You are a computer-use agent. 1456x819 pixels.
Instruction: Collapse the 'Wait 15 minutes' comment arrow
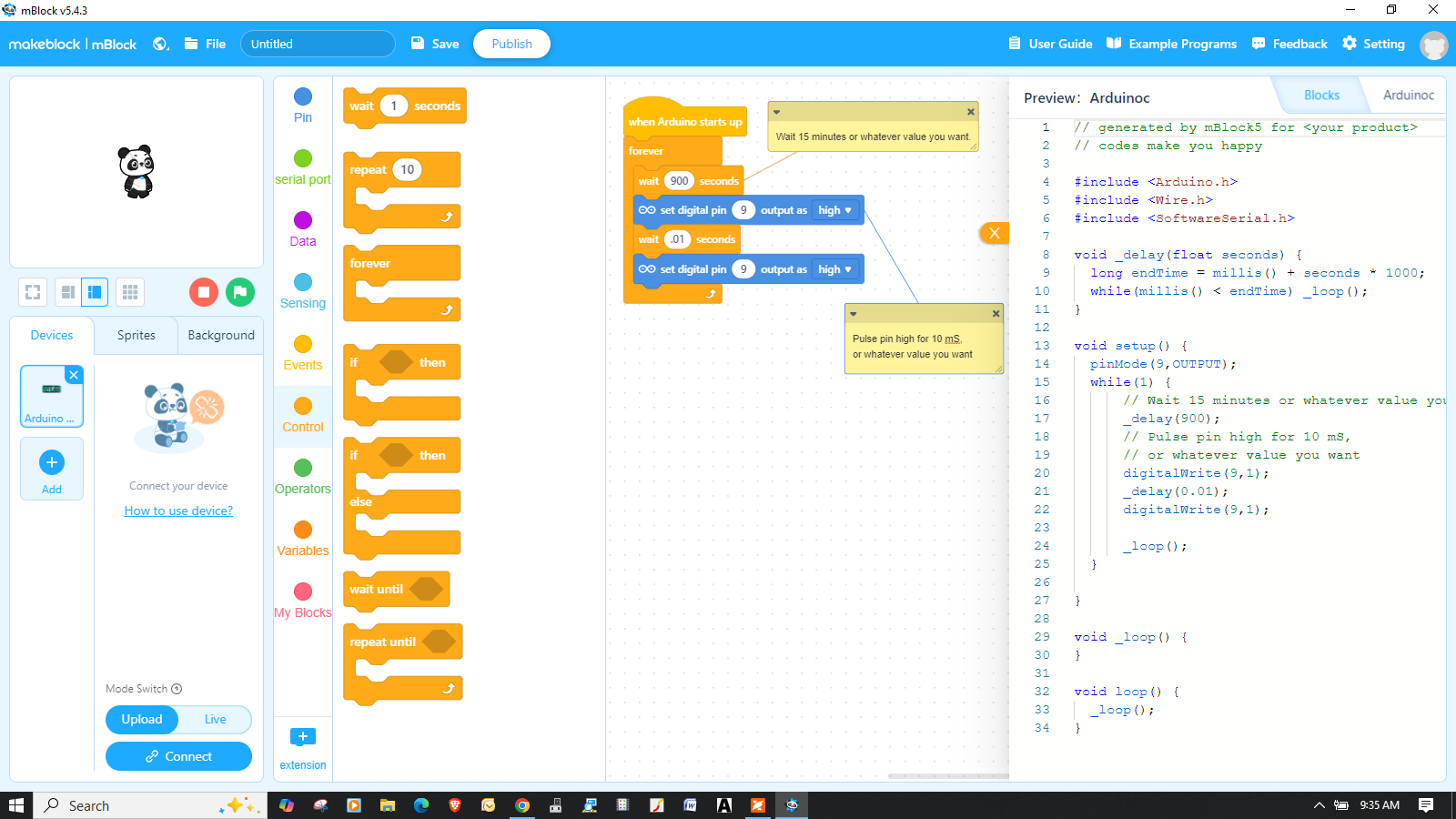tap(776, 112)
